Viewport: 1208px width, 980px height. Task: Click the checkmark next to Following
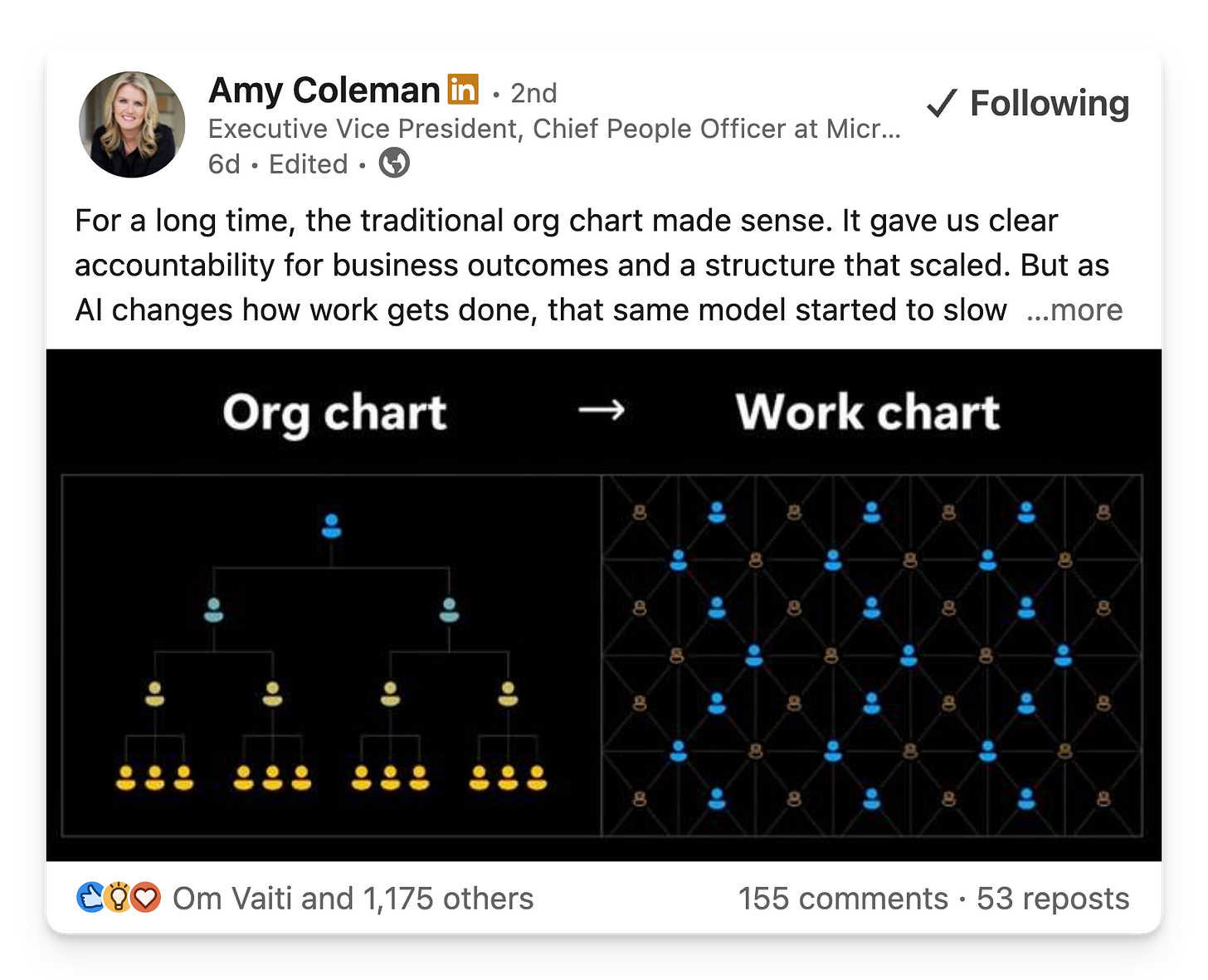942,104
